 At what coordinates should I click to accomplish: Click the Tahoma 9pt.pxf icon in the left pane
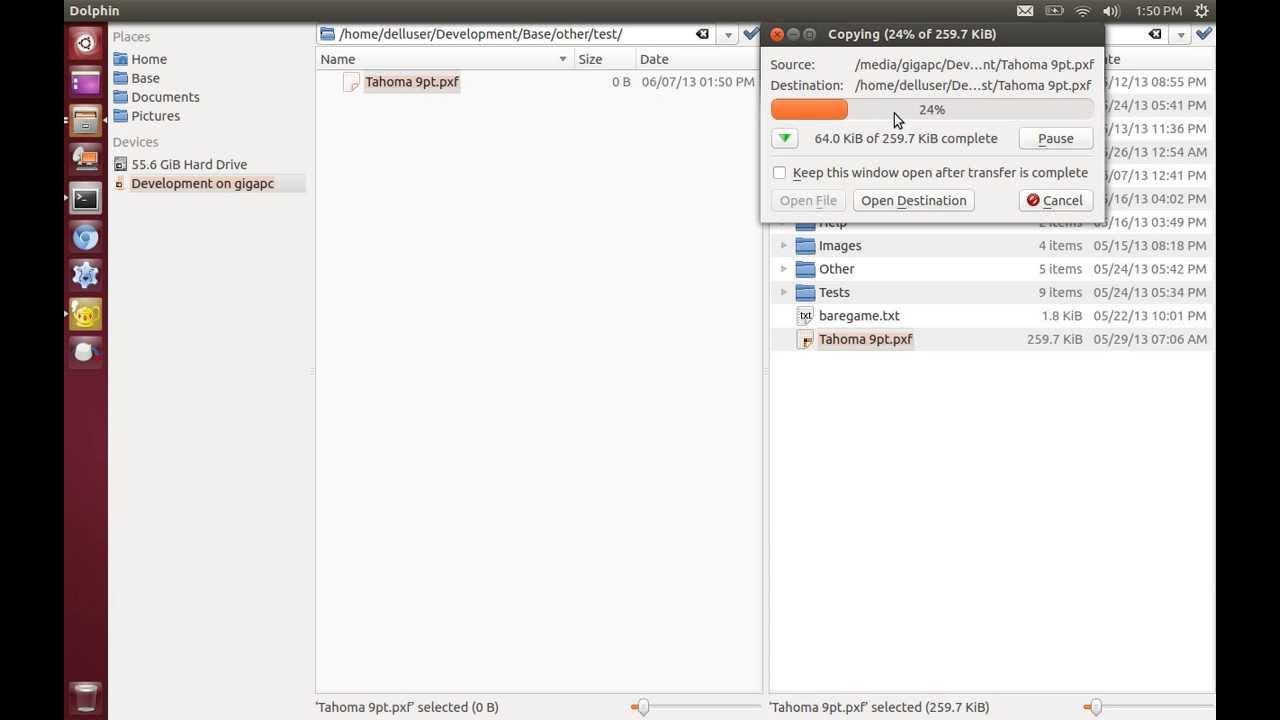(x=351, y=82)
